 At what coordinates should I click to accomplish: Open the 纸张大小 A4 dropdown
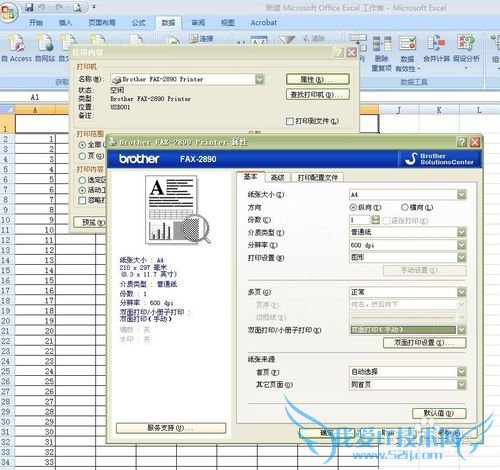coord(462,194)
